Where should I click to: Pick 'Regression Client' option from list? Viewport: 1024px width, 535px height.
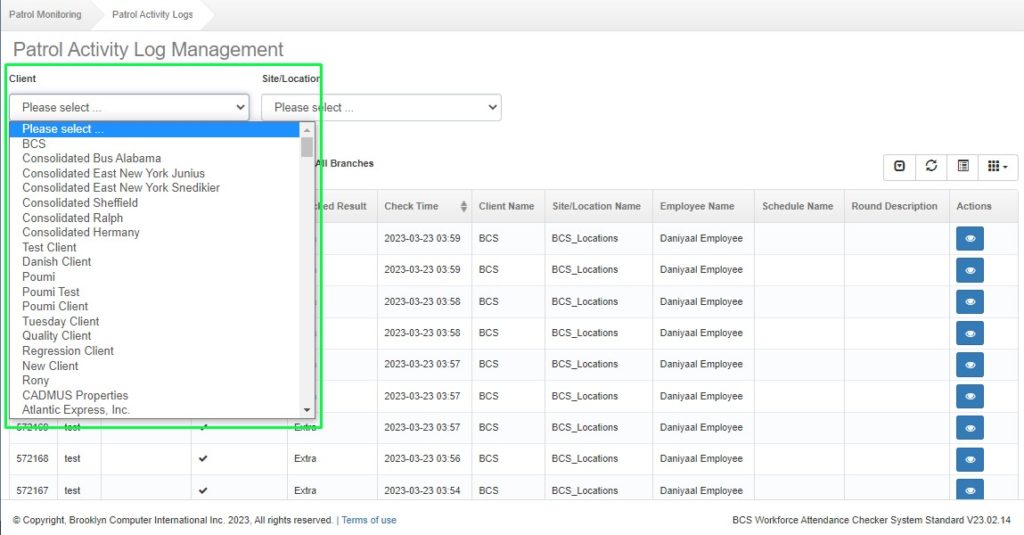tap(68, 351)
